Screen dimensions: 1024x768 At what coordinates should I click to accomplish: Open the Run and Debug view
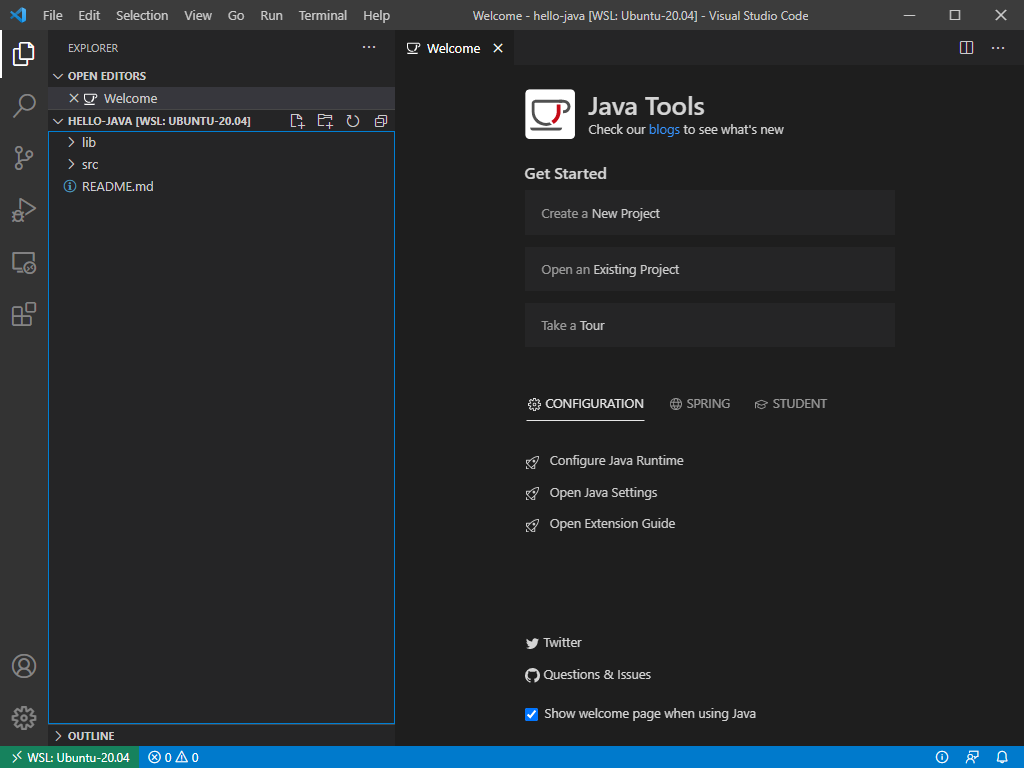click(x=24, y=210)
